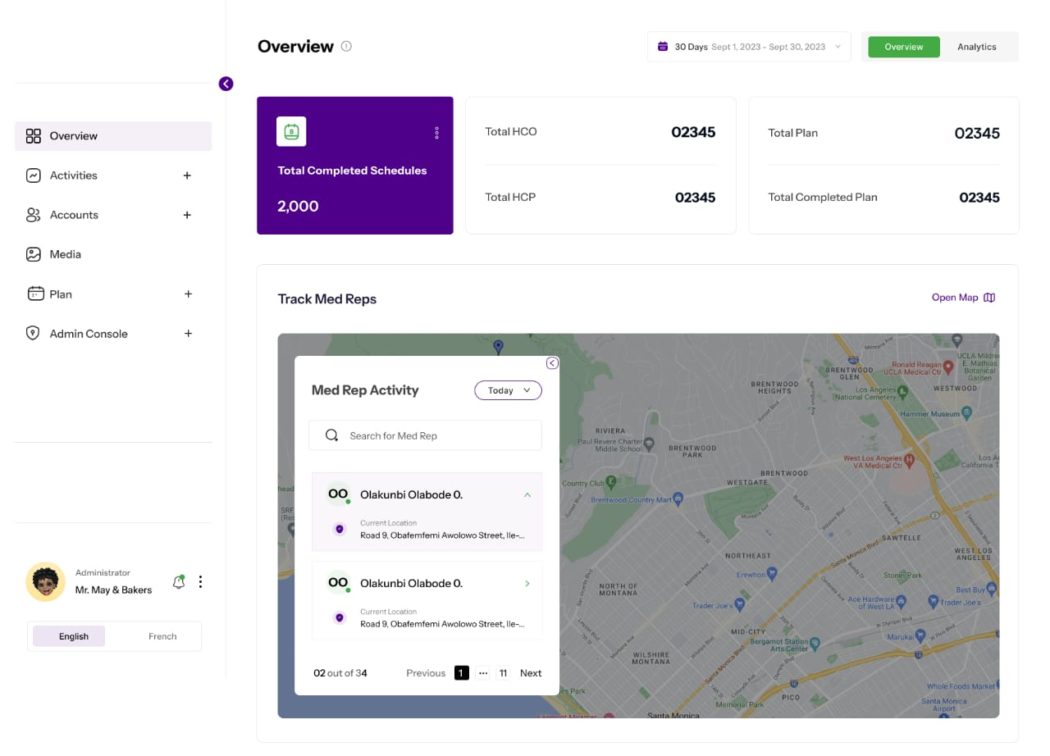Click the Accounts sidebar icon
This screenshot has width=1050, height=756.
pyautogui.click(x=35, y=214)
